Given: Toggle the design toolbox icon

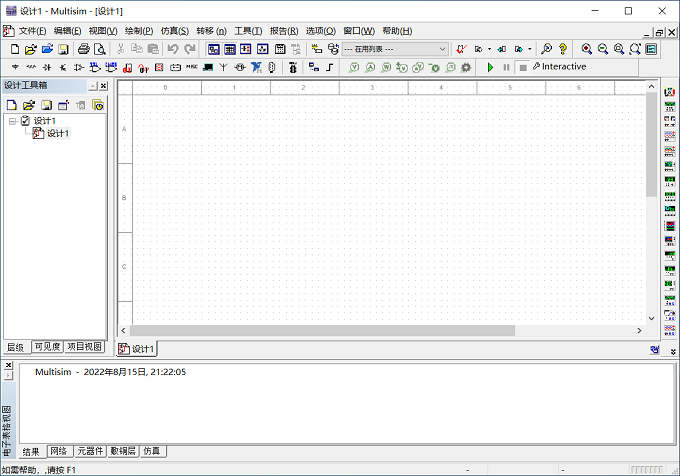Looking at the screenshot, I should point(213,49).
